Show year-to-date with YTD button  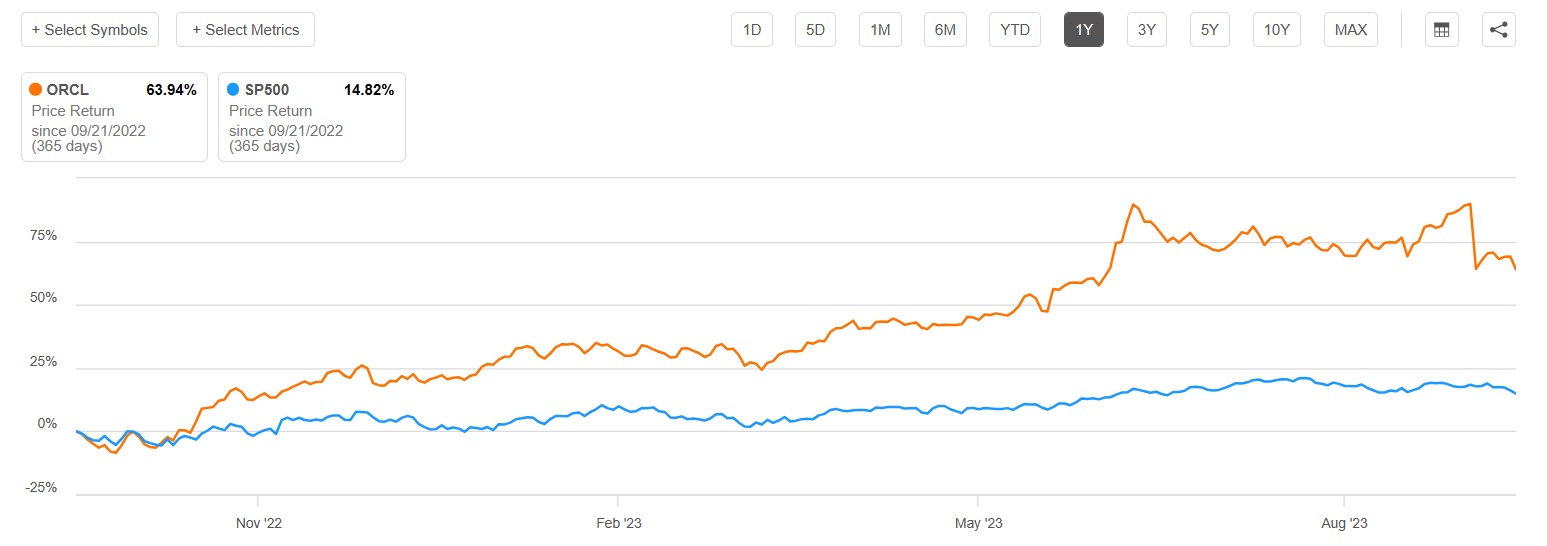(x=1015, y=30)
